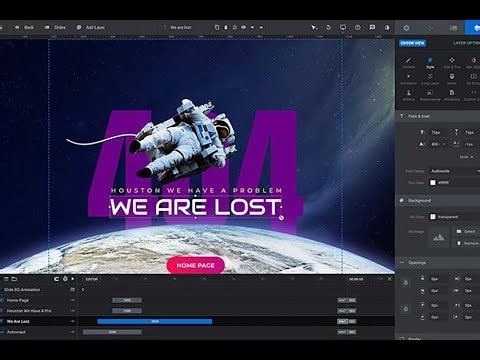Open the On Scroll section icon
Image resolution: width=480 pixels, height=360 pixels.
point(473,79)
